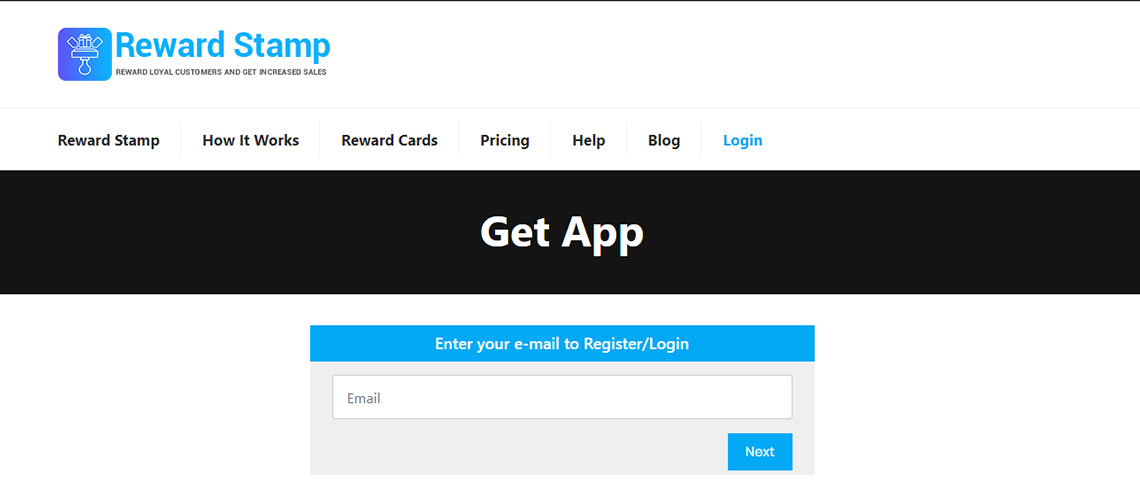Click the word Stamp in logo title
1140x500 pixels.
click(282, 45)
